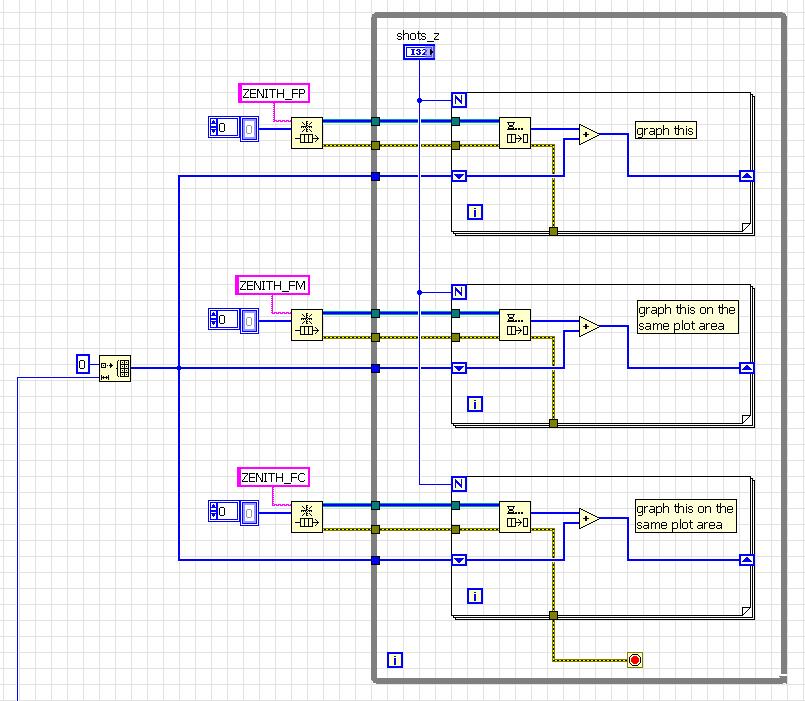805x701 pixels.
Task: Select the ZENITH_FP string constant
Action: [274, 93]
